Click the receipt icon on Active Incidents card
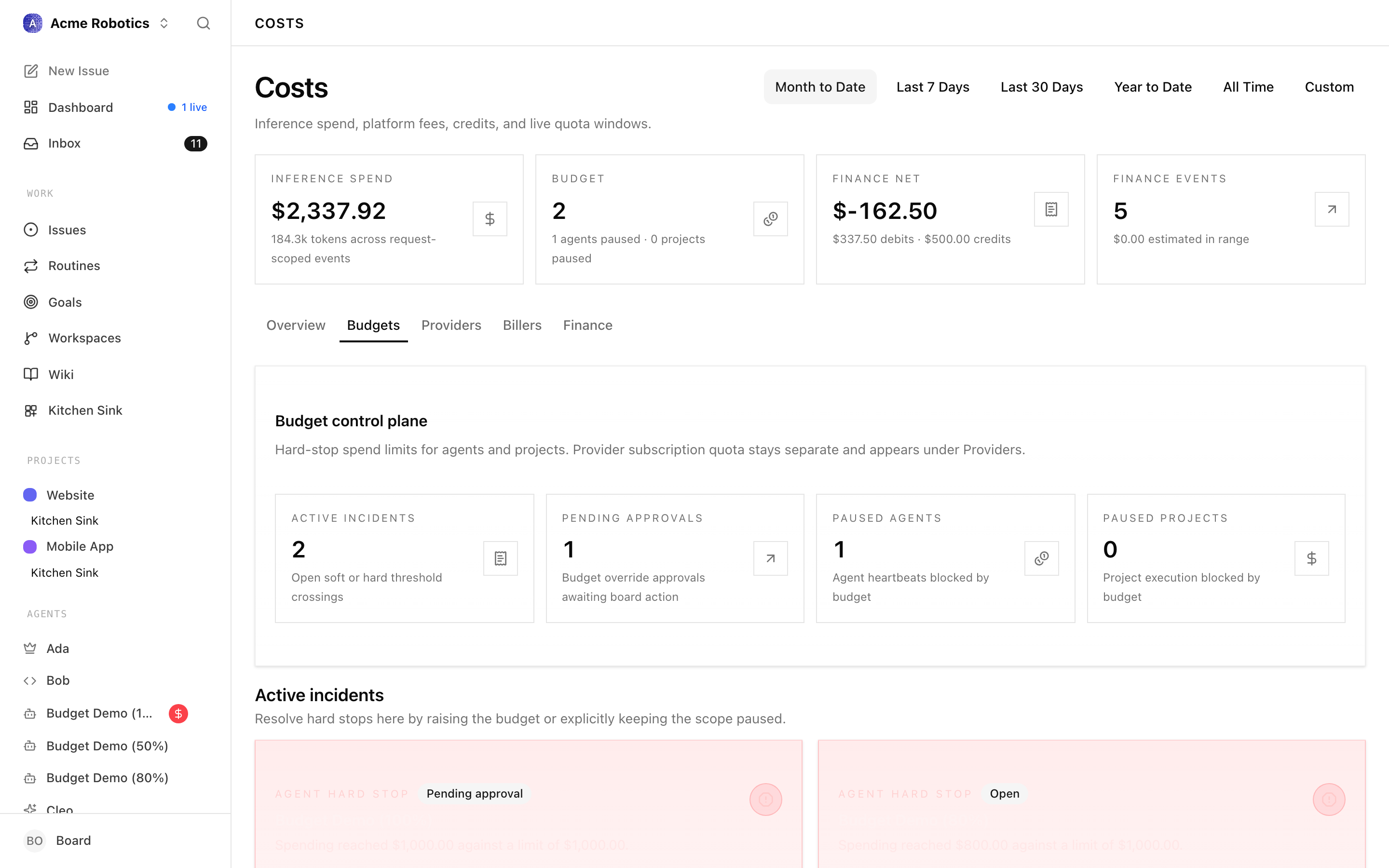Image resolution: width=1389 pixels, height=868 pixels. pyautogui.click(x=501, y=558)
